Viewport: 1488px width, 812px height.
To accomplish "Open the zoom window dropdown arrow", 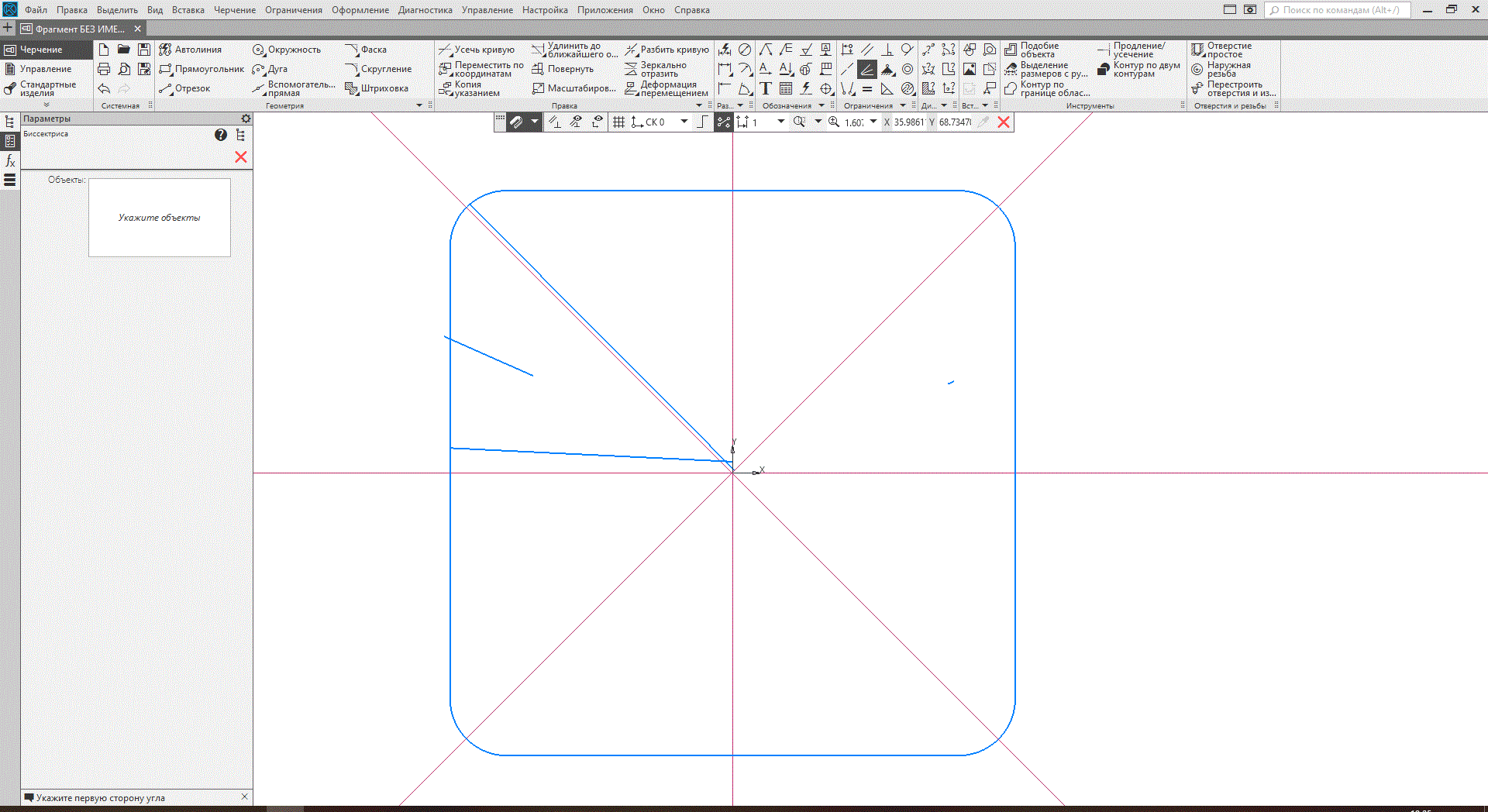I will coord(818,122).
